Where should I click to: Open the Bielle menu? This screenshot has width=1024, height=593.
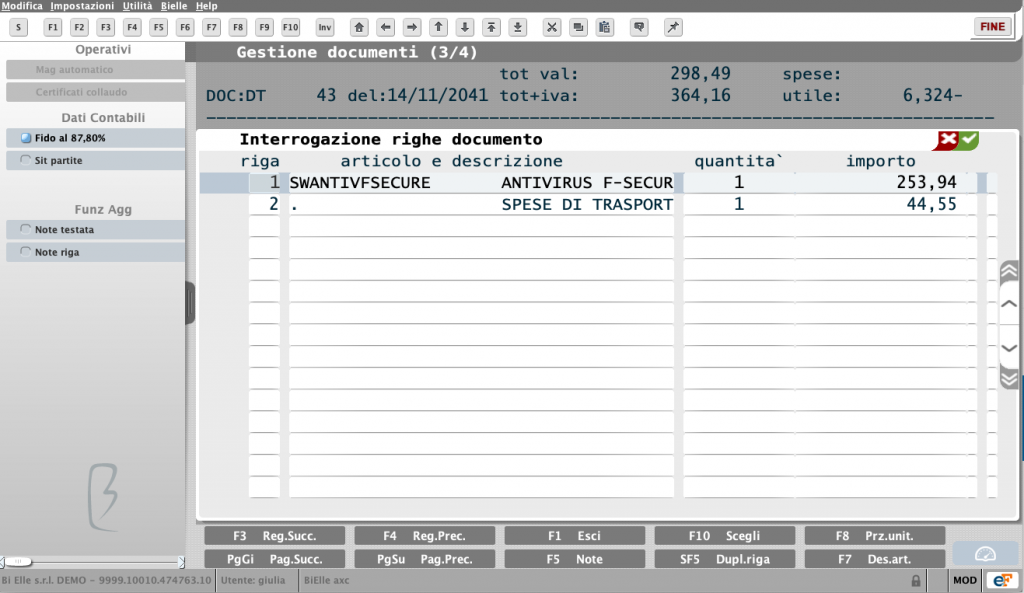click(x=174, y=6)
